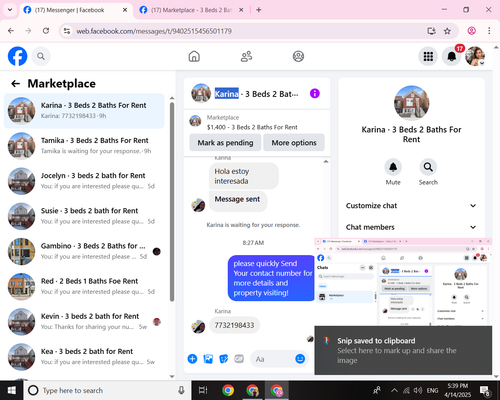Click the Hola estoy interesada message

(x=244, y=176)
